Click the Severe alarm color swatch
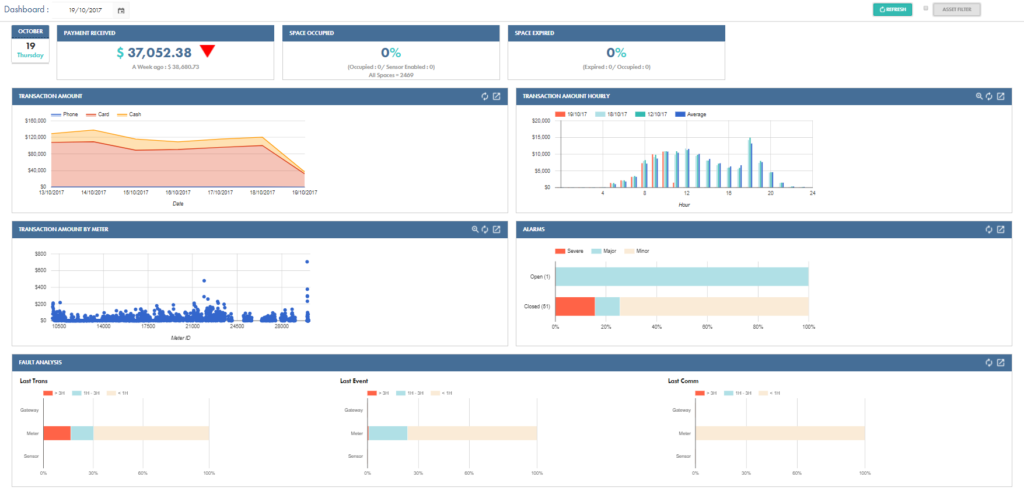1024x494 pixels. [x=560, y=250]
